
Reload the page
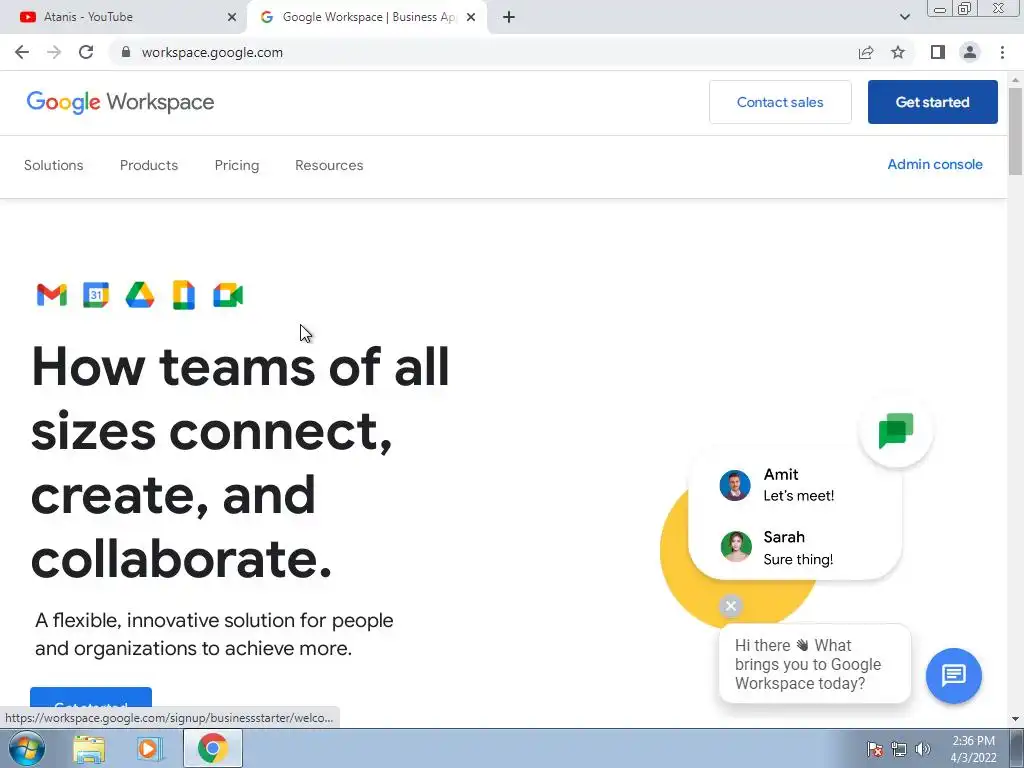coord(86,52)
